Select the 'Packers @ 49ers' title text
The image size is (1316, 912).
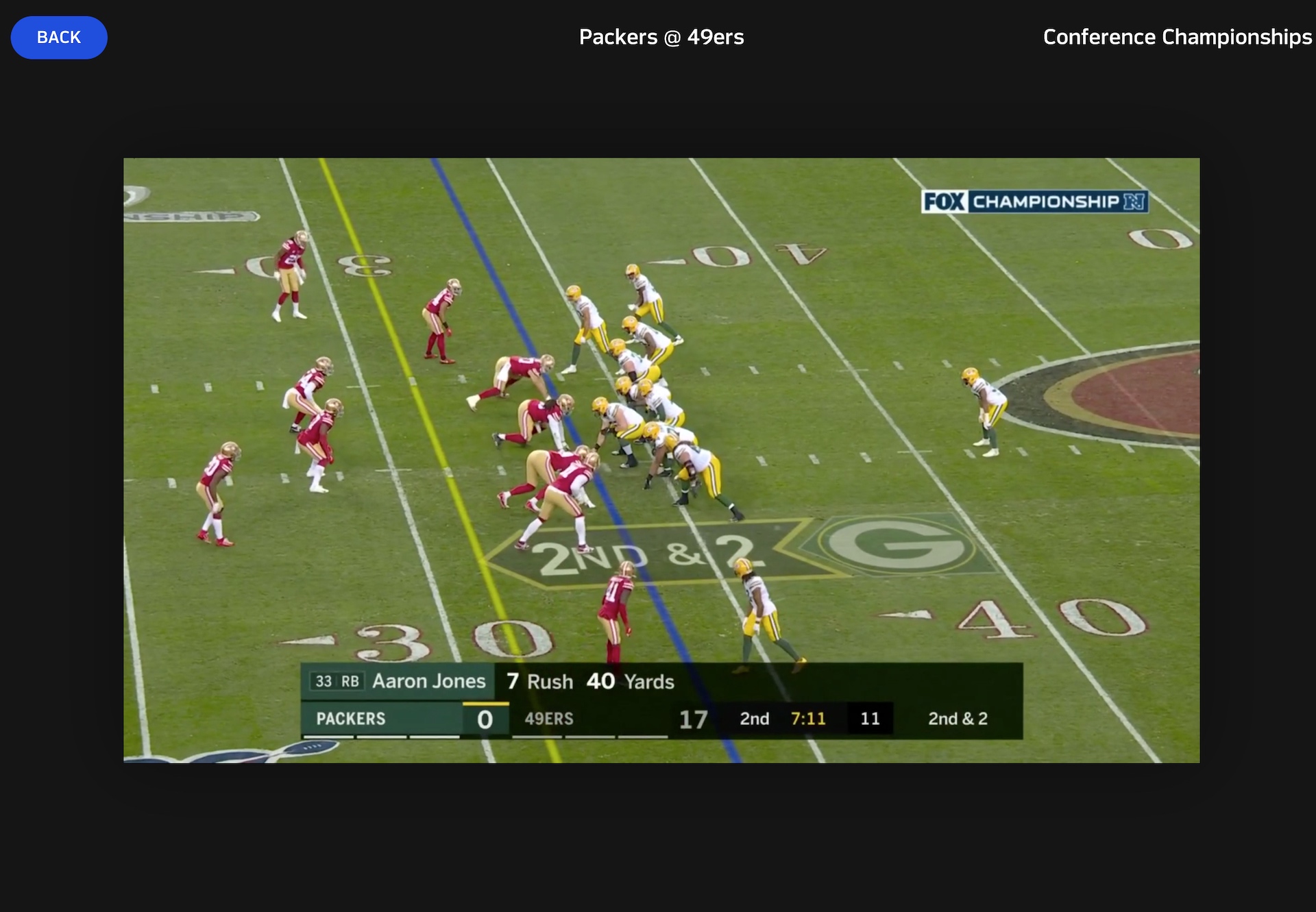pos(661,37)
